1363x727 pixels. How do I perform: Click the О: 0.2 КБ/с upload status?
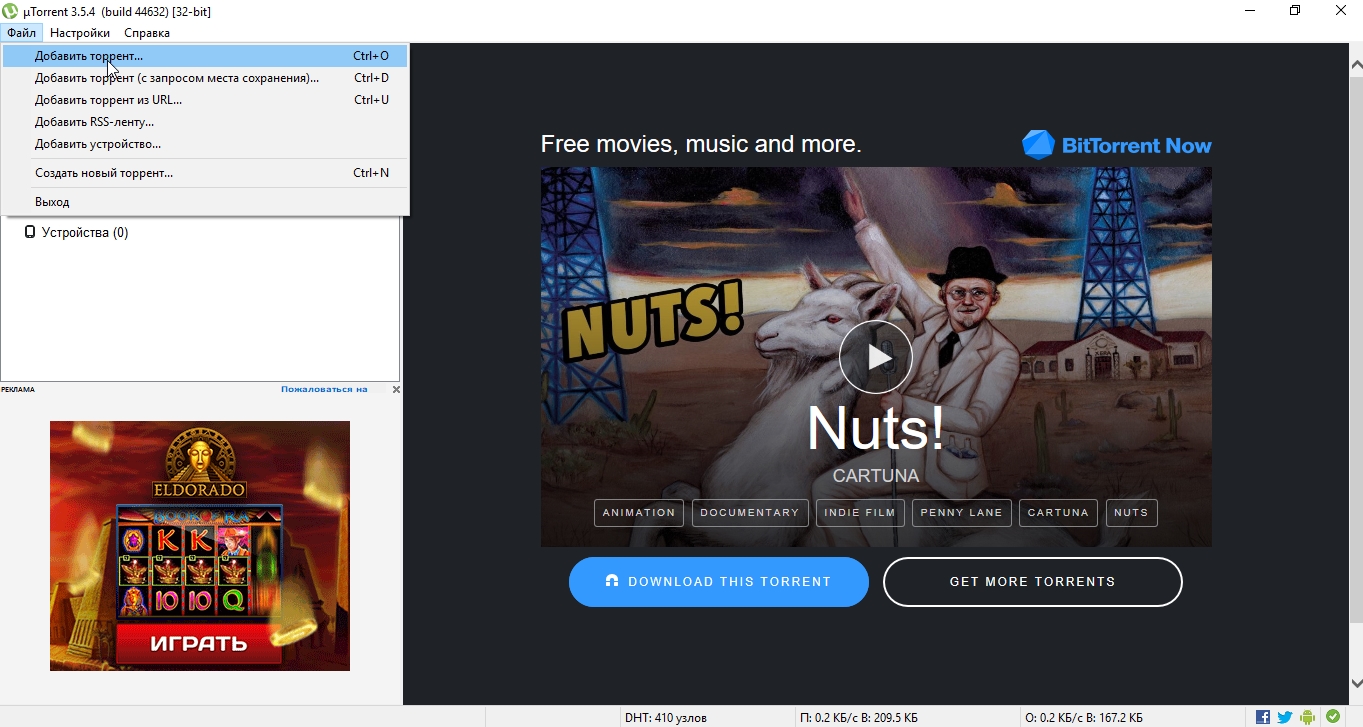(1083, 718)
